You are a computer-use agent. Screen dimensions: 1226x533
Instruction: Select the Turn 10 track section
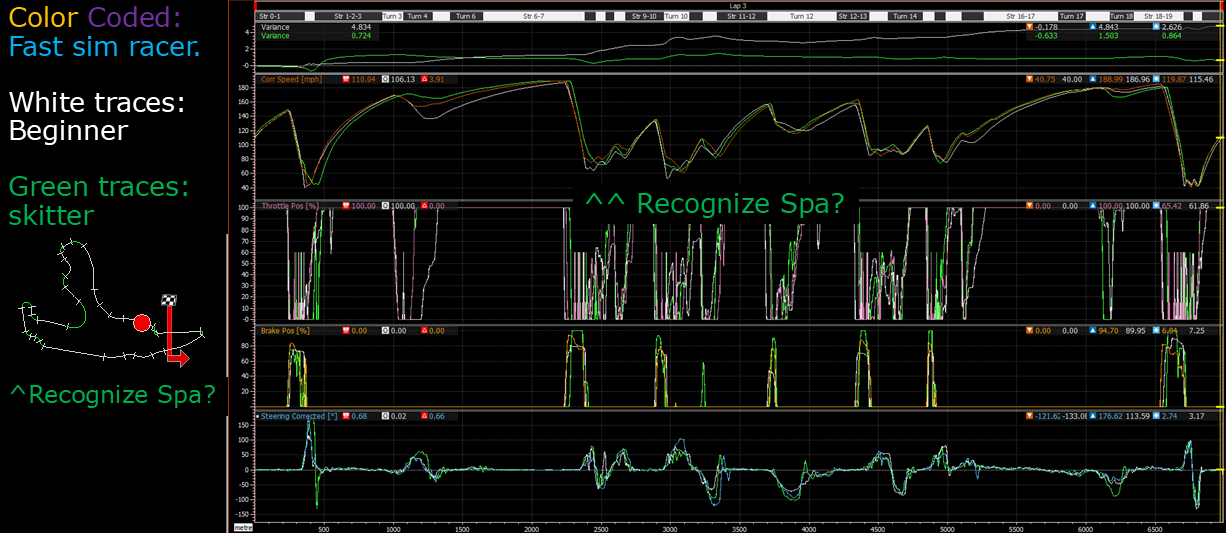[x=676, y=17]
